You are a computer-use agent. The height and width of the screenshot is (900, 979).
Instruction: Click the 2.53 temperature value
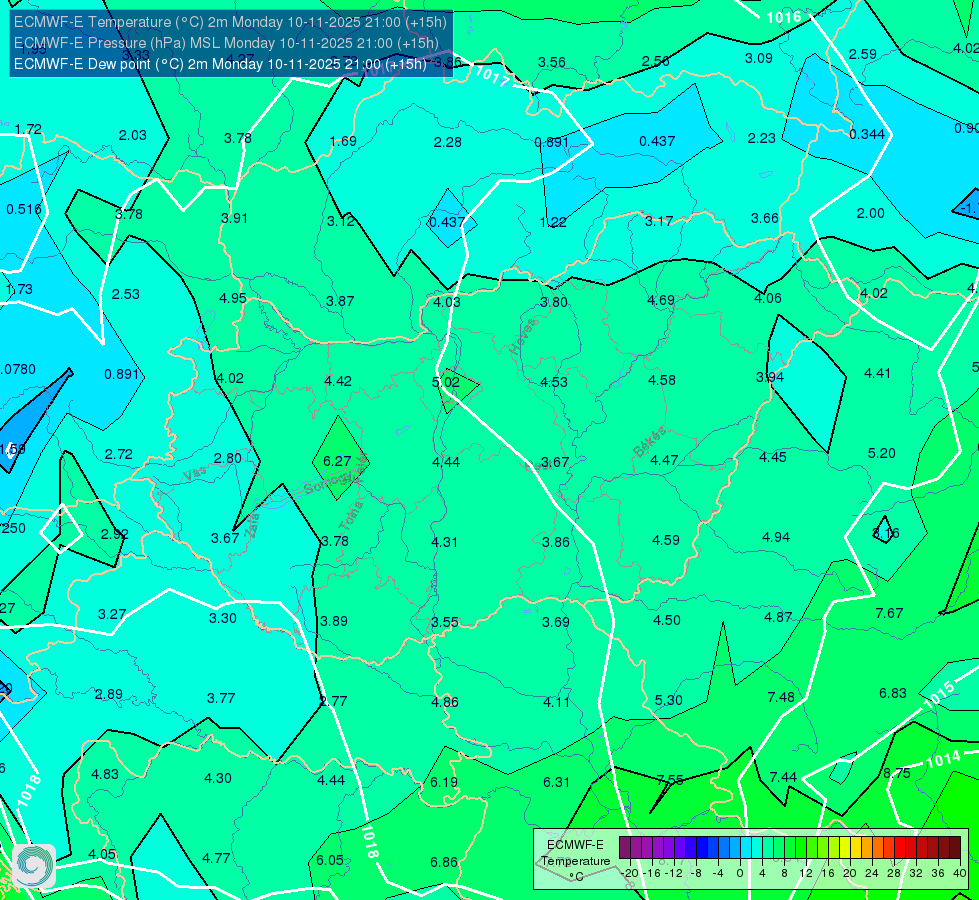pyautogui.click(x=125, y=294)
